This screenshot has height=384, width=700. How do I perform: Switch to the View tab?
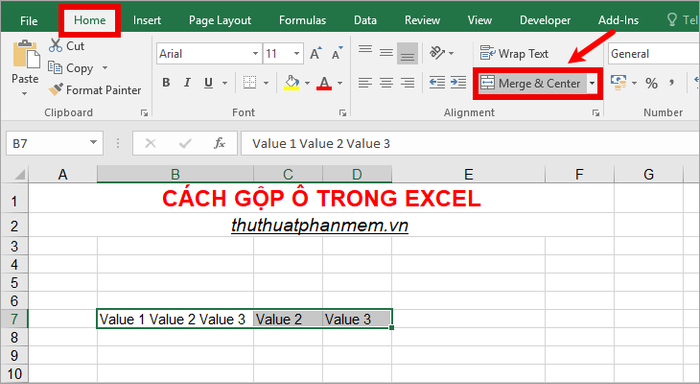click(479, 20)
